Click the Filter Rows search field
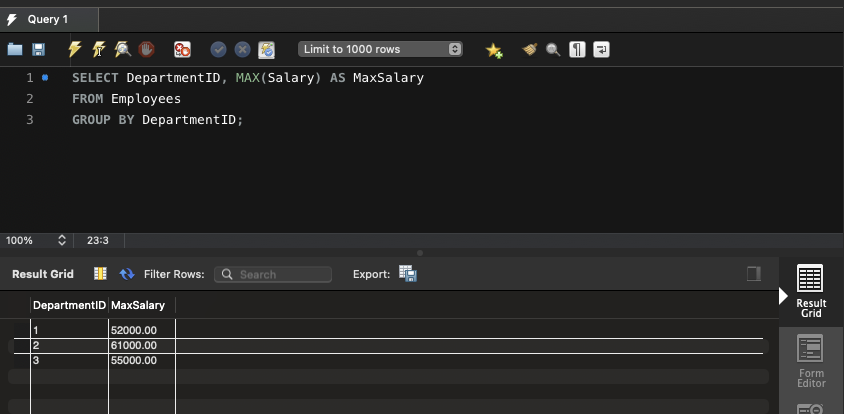The width and height of the screenshot is (844, 414). coord(273,274)
